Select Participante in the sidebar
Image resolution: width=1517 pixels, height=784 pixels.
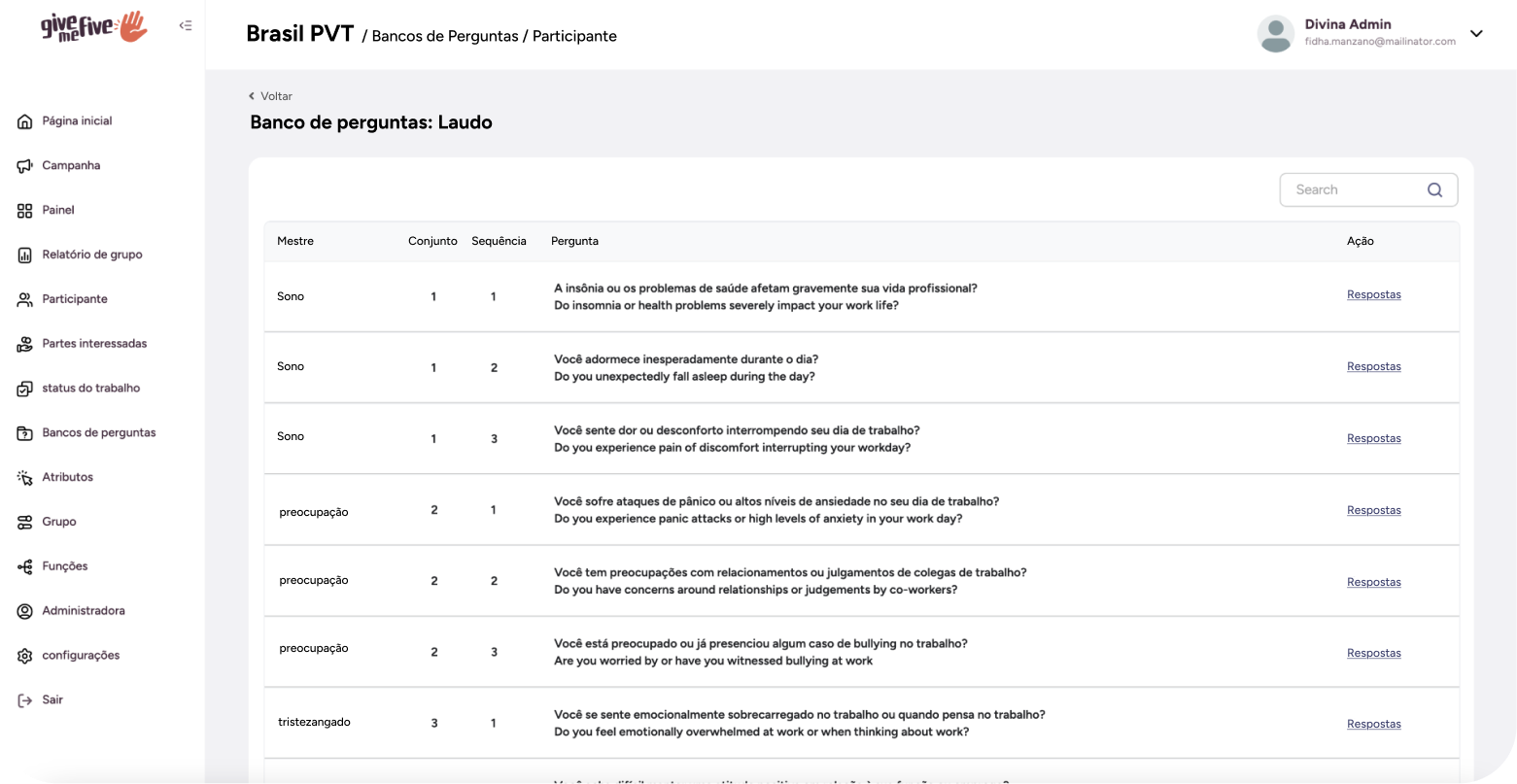(75, 299)
